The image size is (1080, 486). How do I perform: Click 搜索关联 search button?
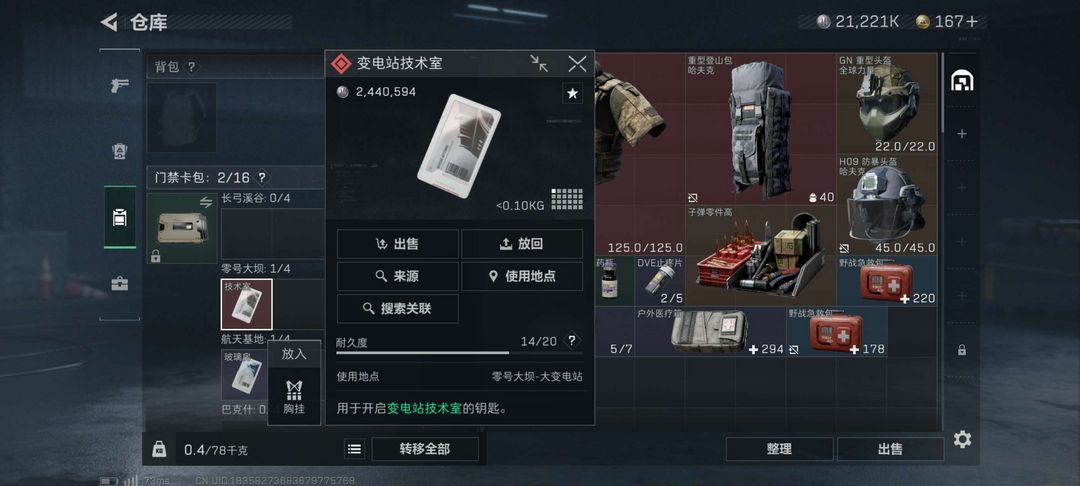[397, 308]
